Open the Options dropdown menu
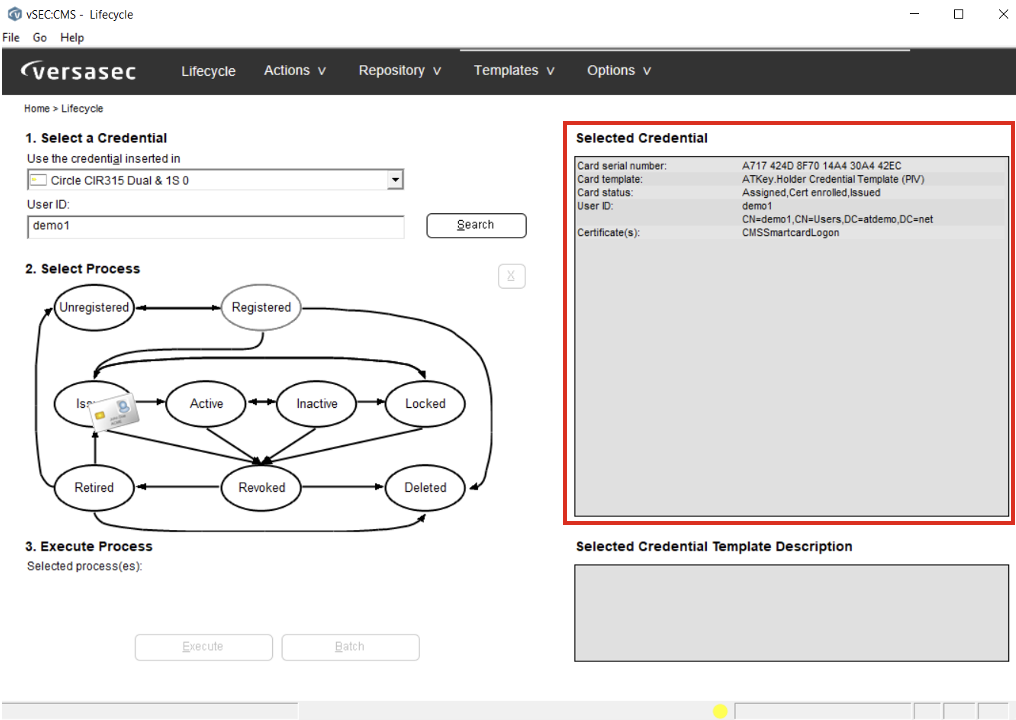 619,71
